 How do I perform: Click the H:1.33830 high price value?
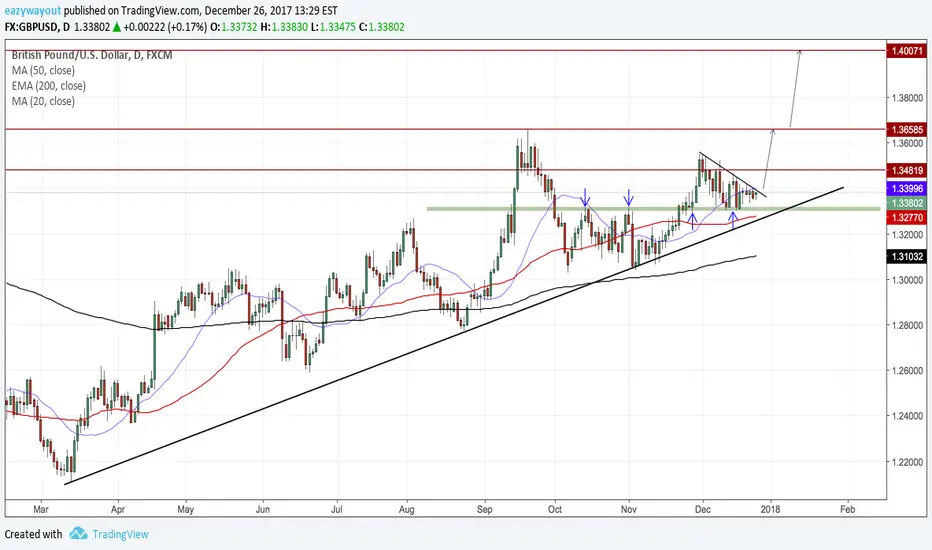[x=284, y=27]
